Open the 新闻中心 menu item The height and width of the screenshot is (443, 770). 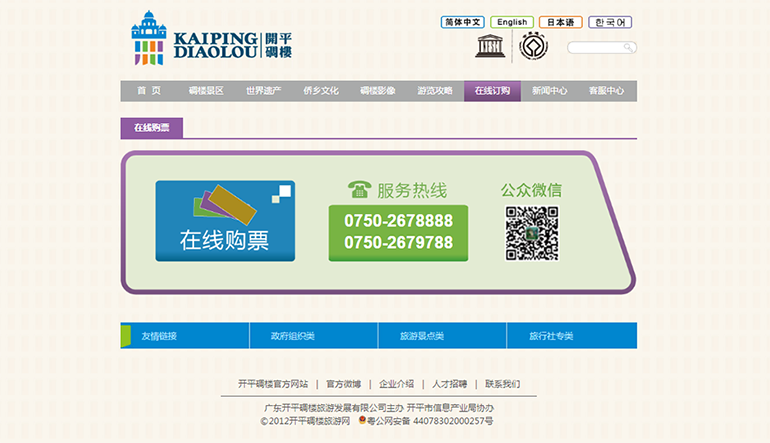click(x=550, y=91)
